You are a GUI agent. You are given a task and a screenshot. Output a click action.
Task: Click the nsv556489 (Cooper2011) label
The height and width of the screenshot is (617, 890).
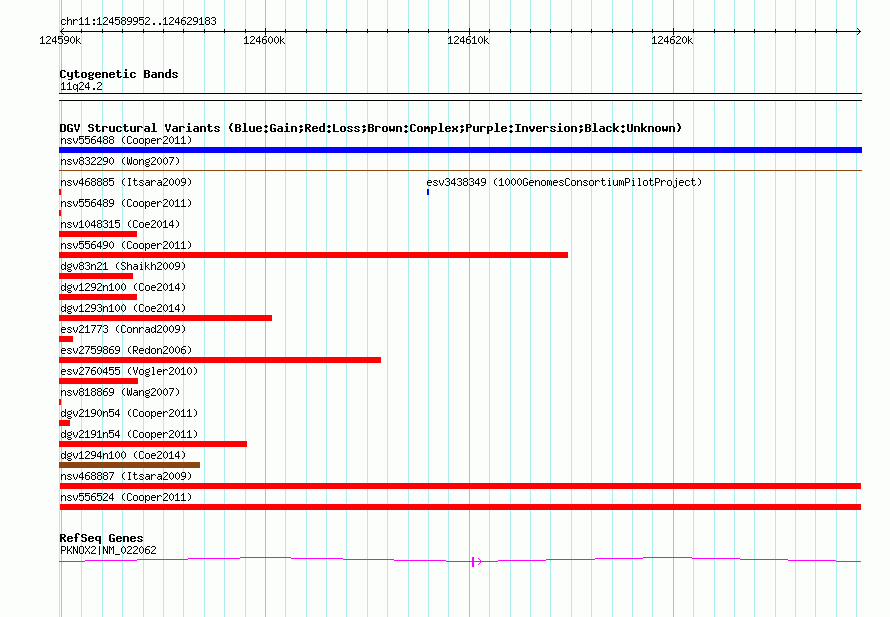tap(126, 203)
